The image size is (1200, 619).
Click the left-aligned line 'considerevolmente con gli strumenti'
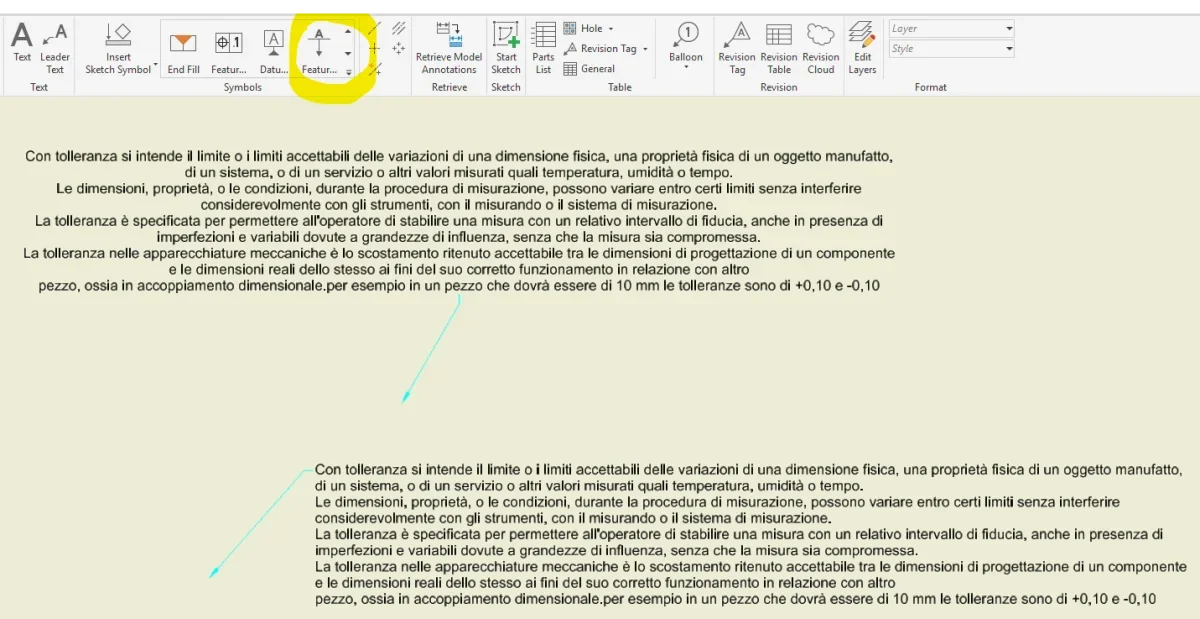click(572, 518)
